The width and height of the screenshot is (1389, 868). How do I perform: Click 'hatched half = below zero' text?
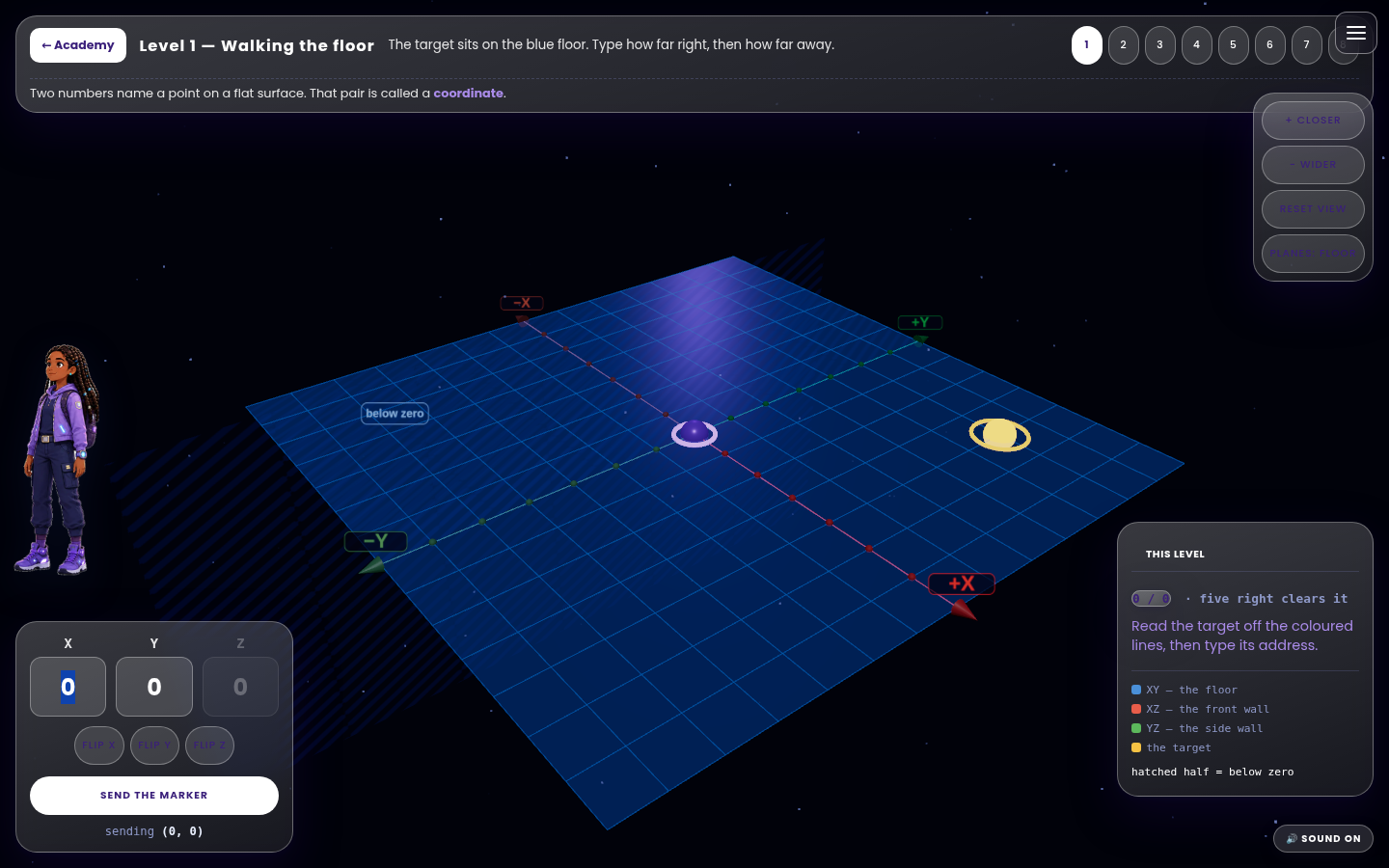point(1212,772)
